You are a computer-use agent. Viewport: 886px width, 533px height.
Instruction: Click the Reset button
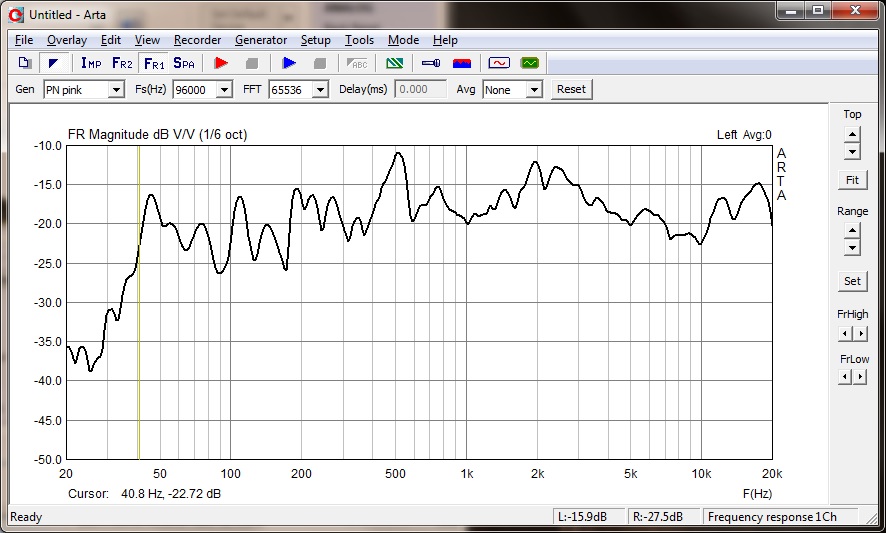(571, 89)
